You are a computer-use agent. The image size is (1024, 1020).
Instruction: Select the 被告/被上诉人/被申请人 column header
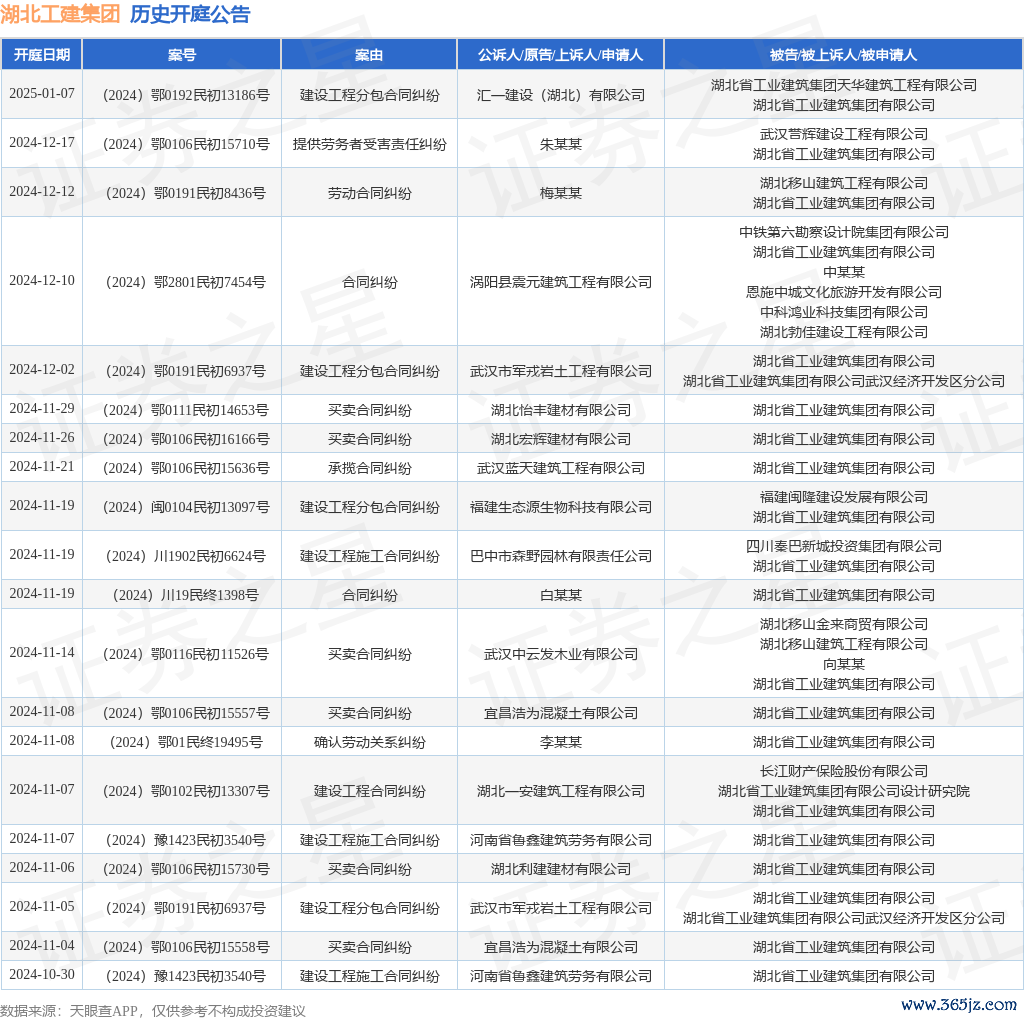click(x=844, y=55)
